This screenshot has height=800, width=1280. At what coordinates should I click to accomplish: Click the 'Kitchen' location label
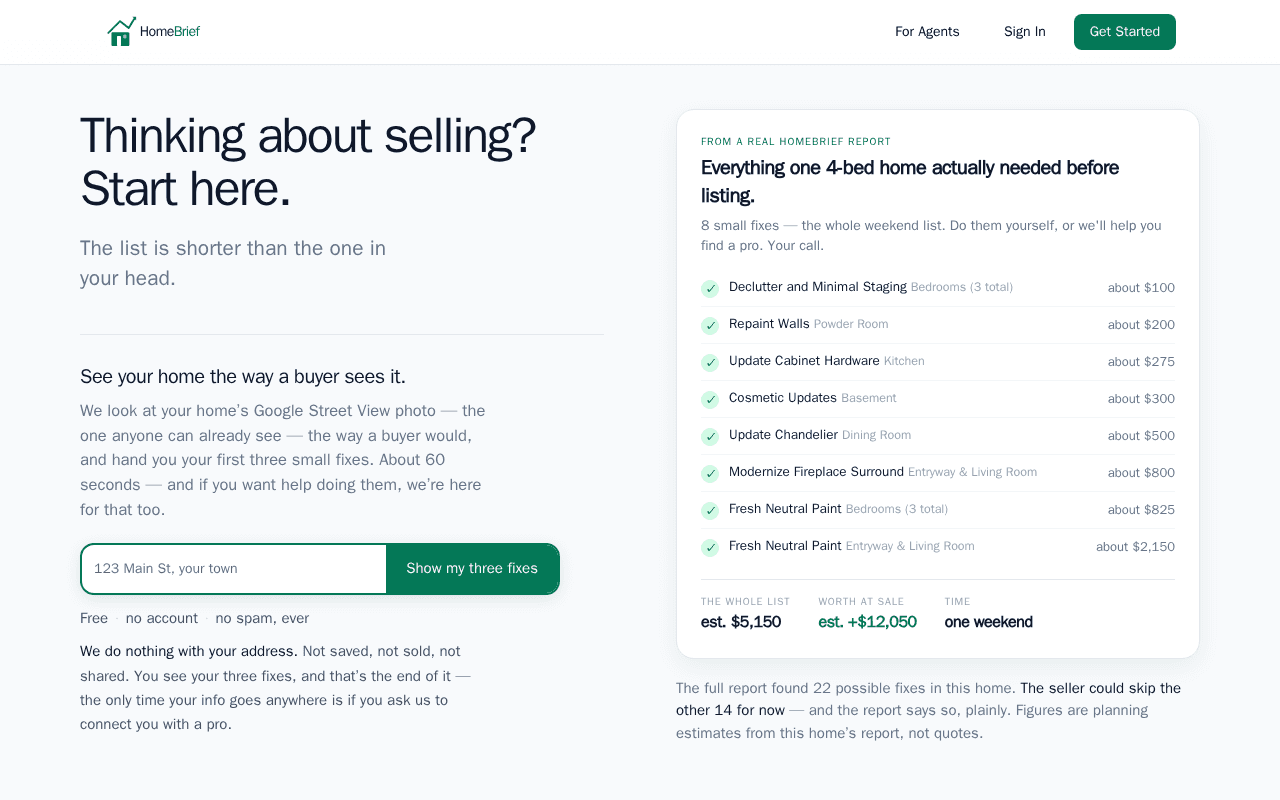(x=904, y=361)
